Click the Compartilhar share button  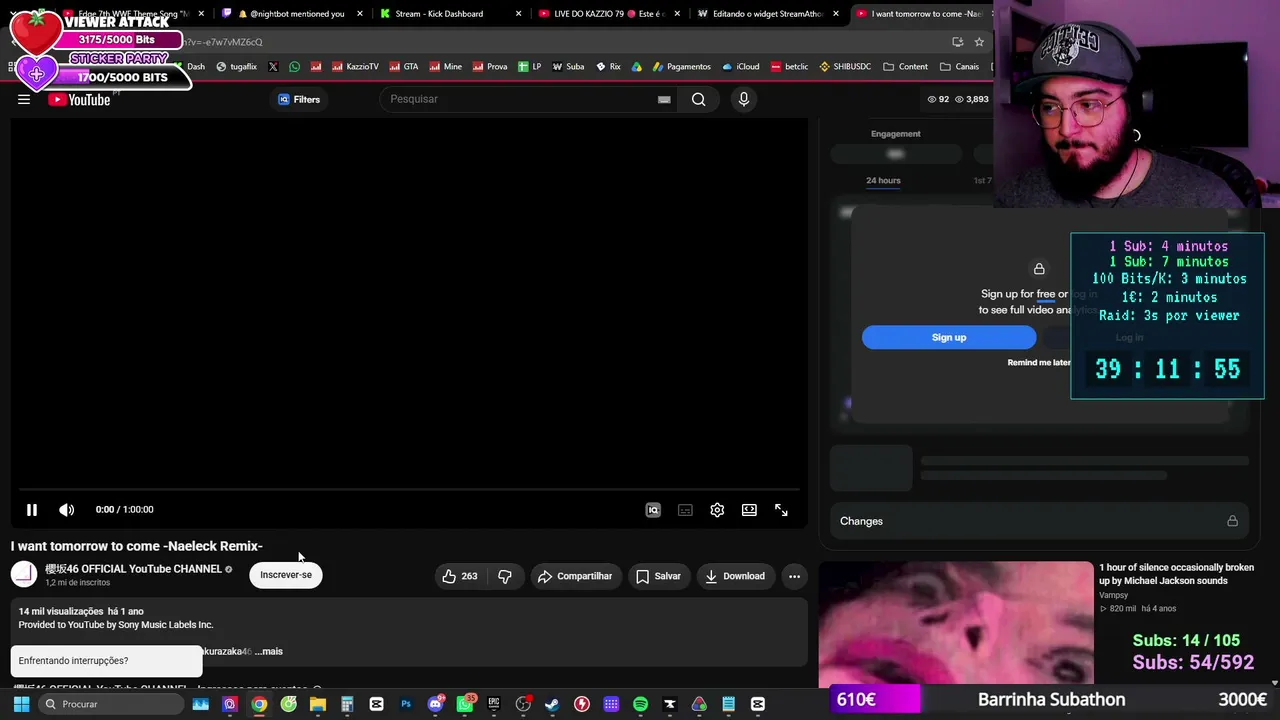[x=575, y=576]
